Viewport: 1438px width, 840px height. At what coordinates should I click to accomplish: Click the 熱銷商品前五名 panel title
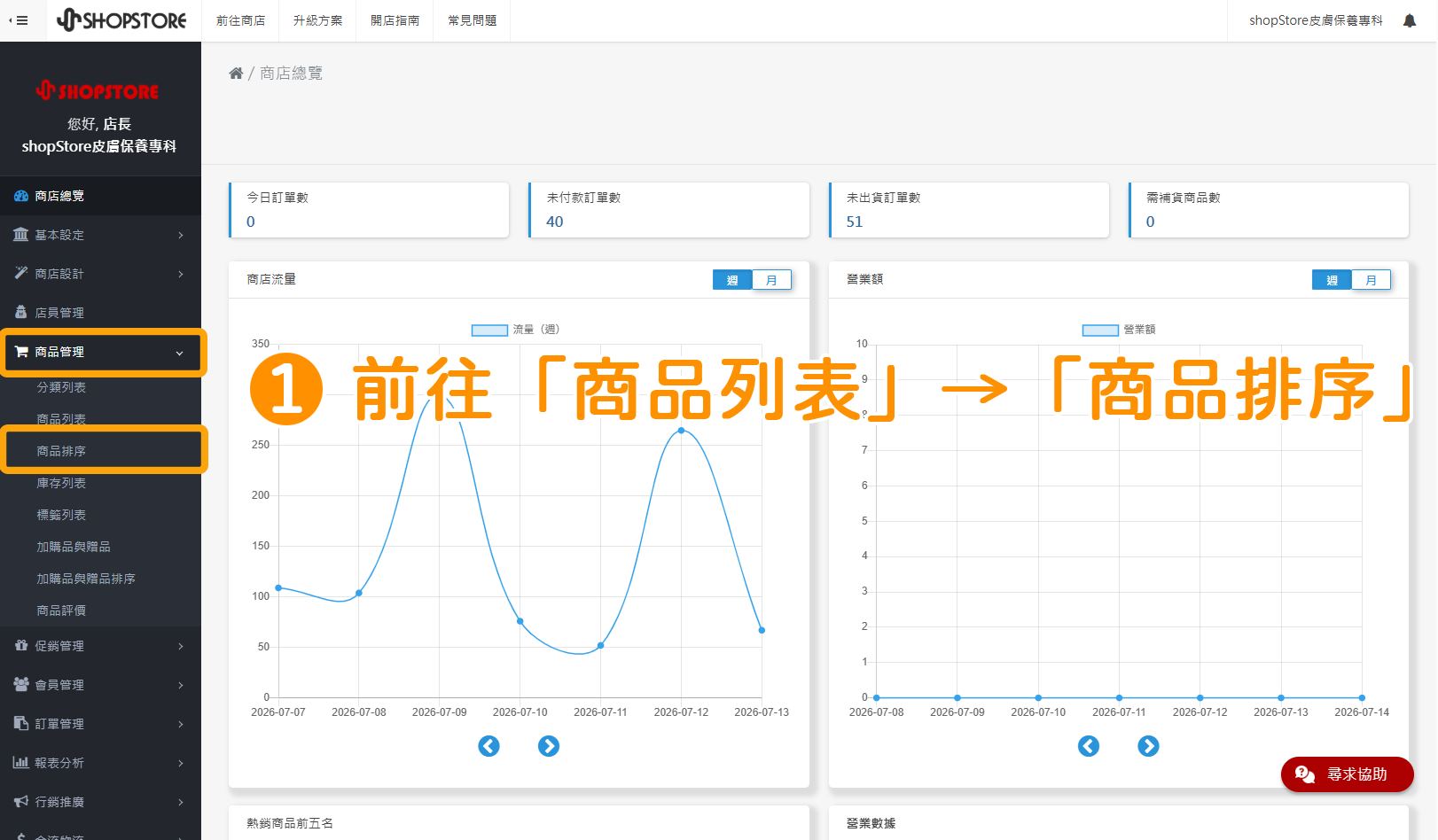pyautogui.click(x=290, y=823)
